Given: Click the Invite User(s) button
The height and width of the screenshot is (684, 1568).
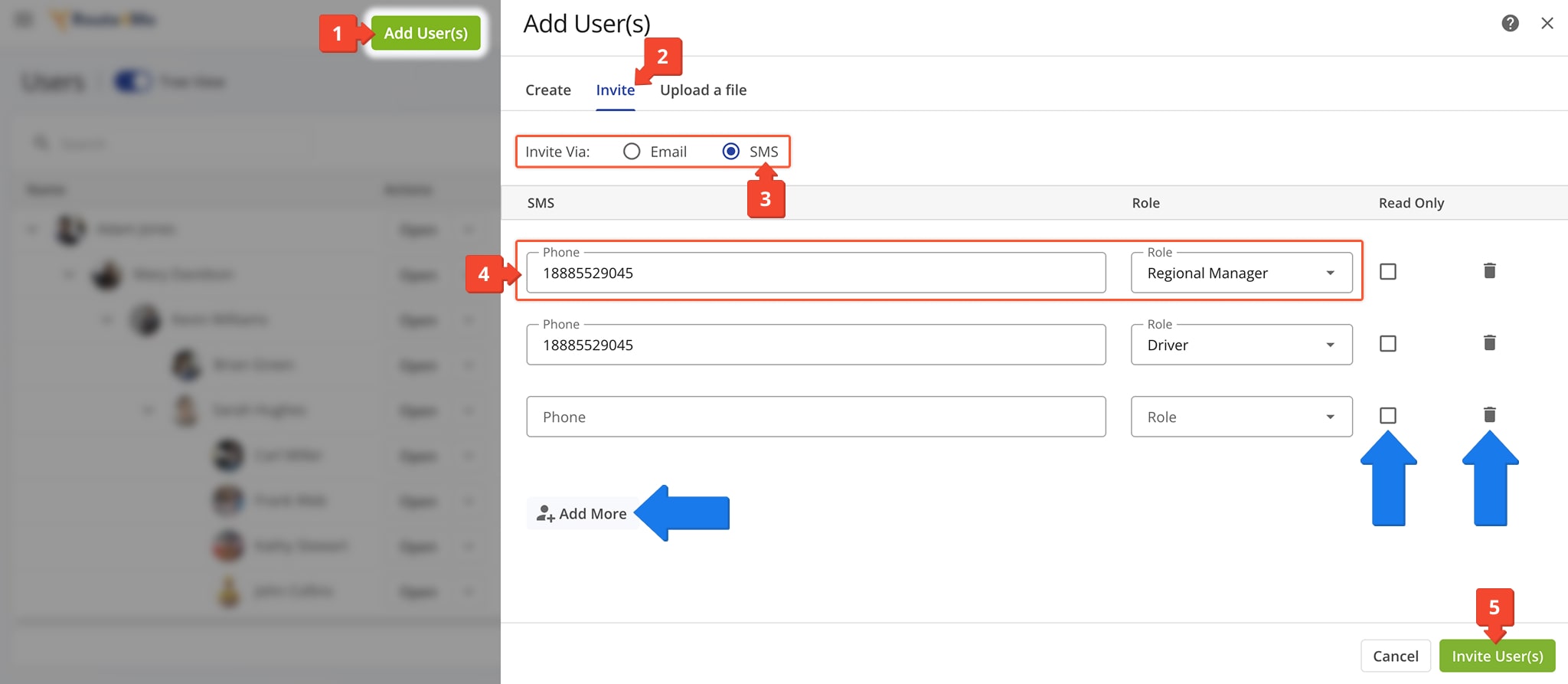Looking at the screenshot, I should pyautogui.click(x=1498, y=656).
